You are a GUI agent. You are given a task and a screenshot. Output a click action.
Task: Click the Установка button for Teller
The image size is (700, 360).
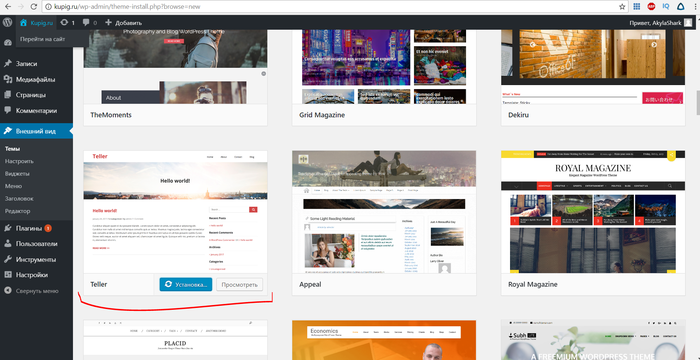[186, 285]
